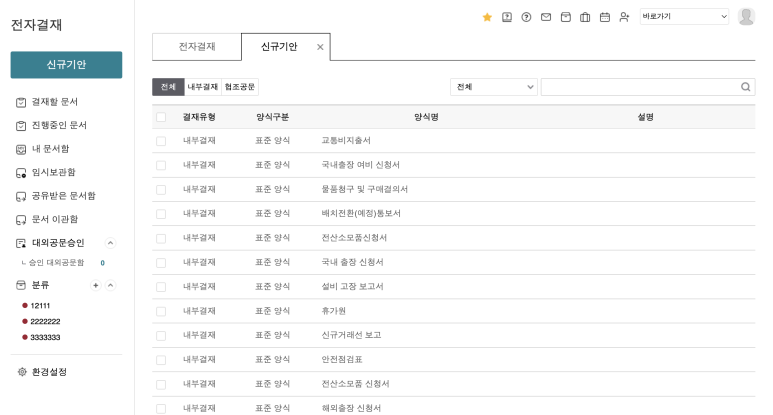Toggle the select-all checkbox in table header
Viewport: 773px width, 415px height.
pyautogui.click(x=161, y=117)
